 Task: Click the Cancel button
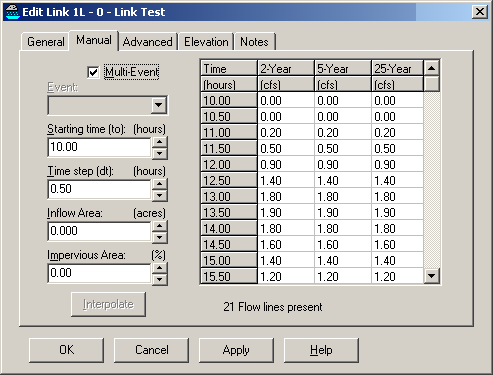152,350
